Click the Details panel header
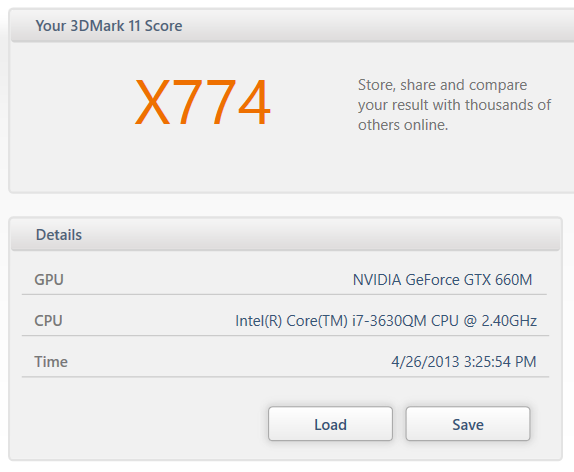 click(x=285, y=235)
